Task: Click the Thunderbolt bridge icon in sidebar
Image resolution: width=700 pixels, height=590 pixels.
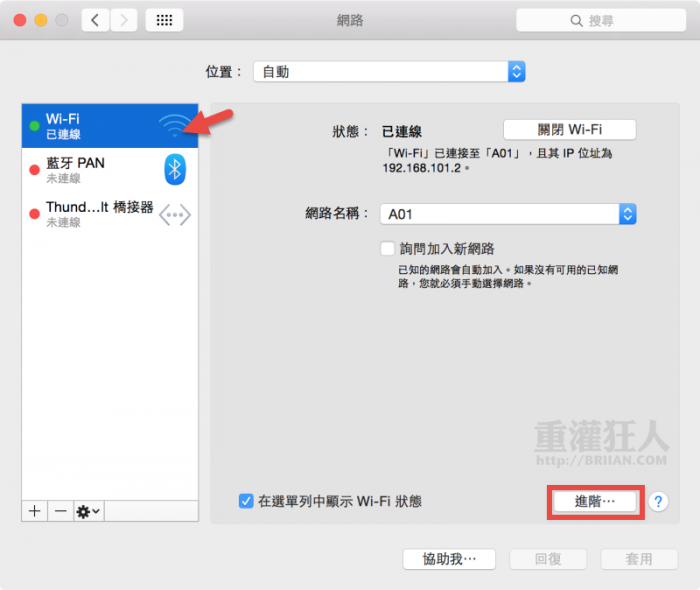Action: click(x=175, y=214)
